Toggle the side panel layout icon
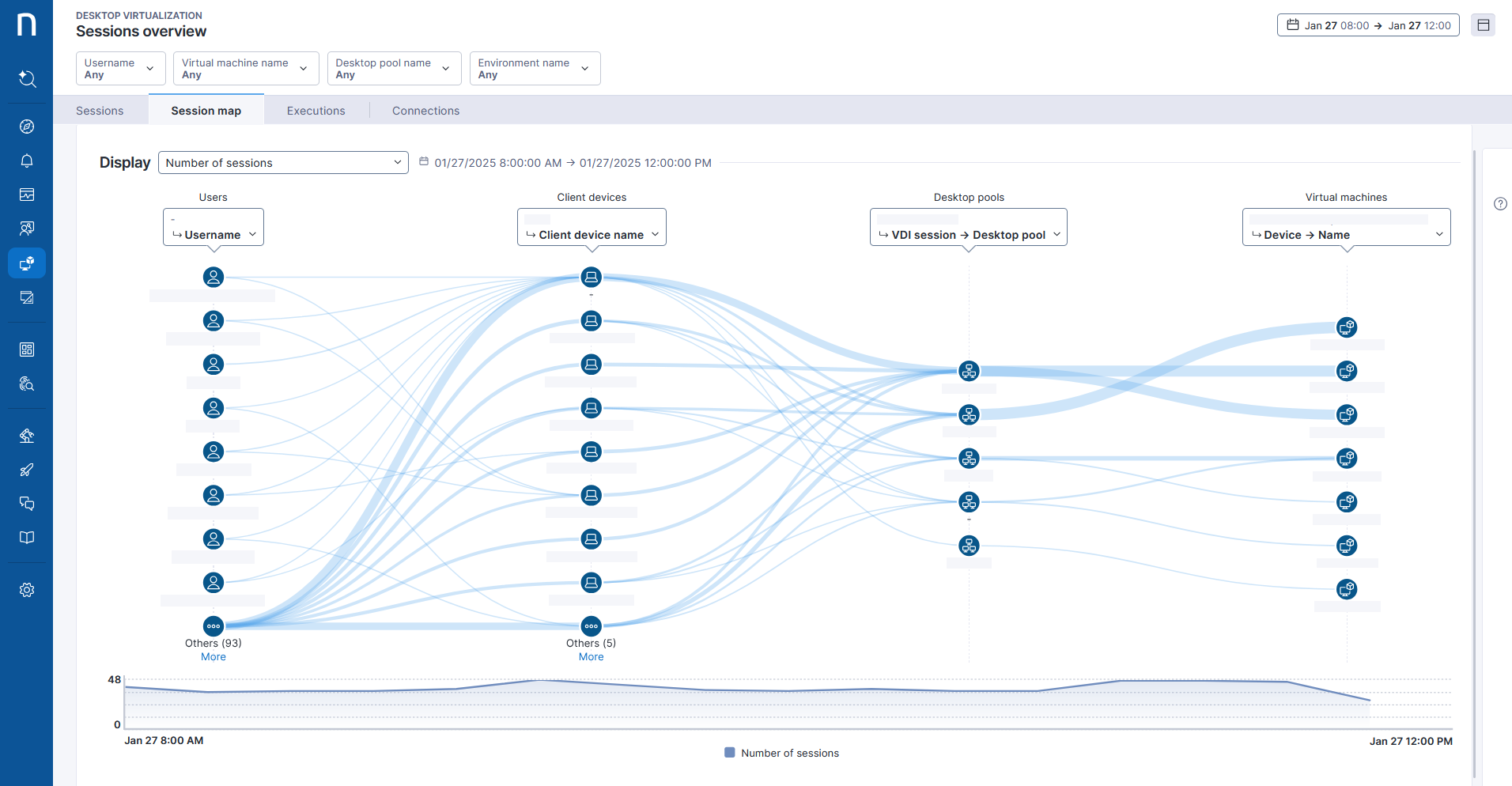This screenshot has height=786, width=1512. tap(1484, 25)
